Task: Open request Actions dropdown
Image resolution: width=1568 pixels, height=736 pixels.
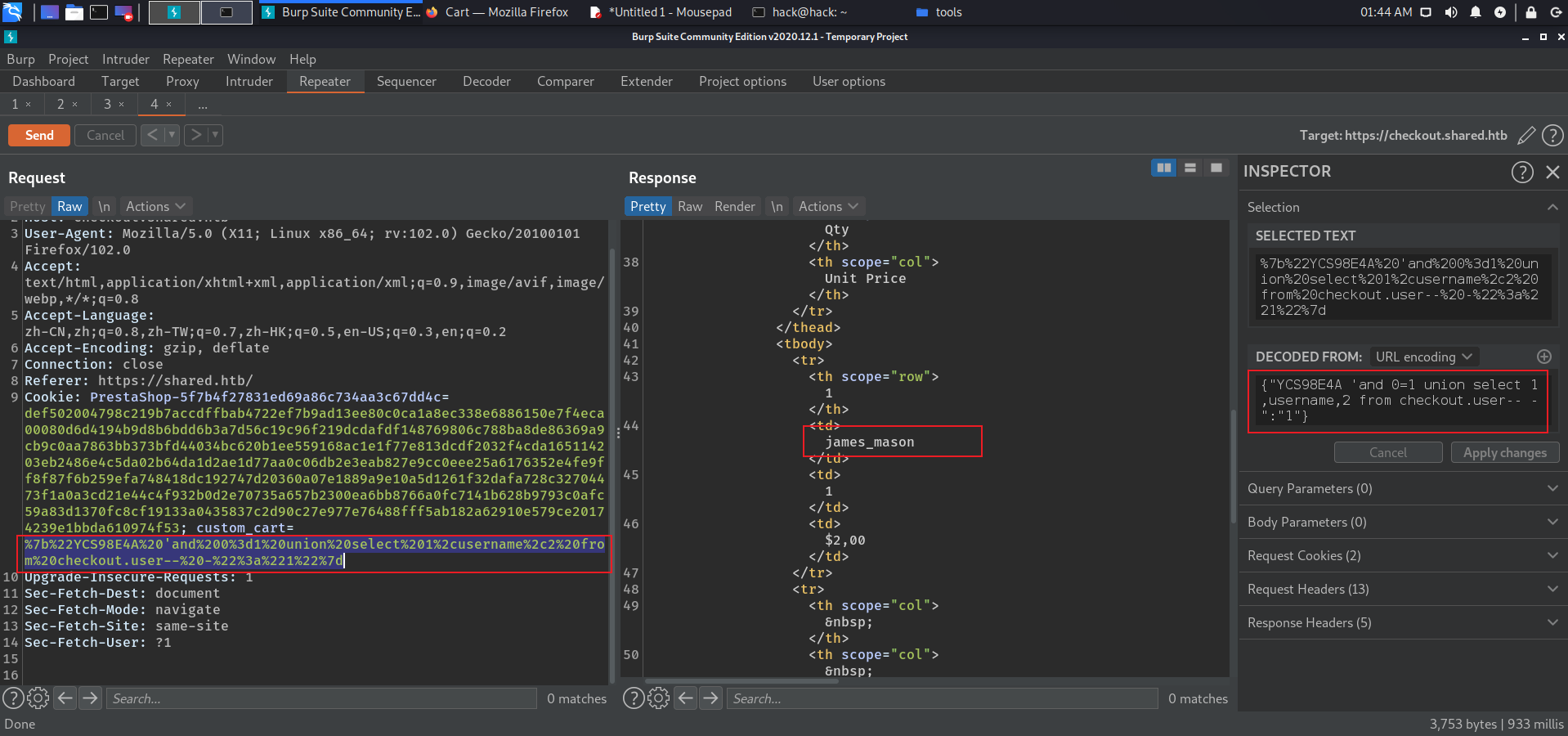Action: click(155, 207)
